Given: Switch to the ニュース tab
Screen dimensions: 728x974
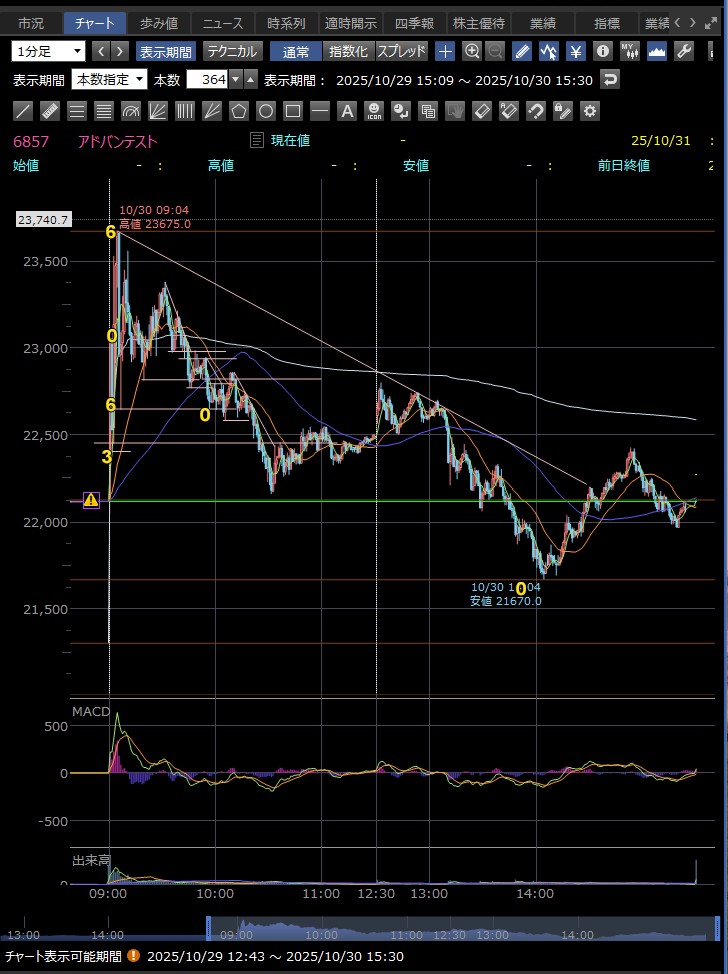Looking at the screenshot, I should click(222, 23).
